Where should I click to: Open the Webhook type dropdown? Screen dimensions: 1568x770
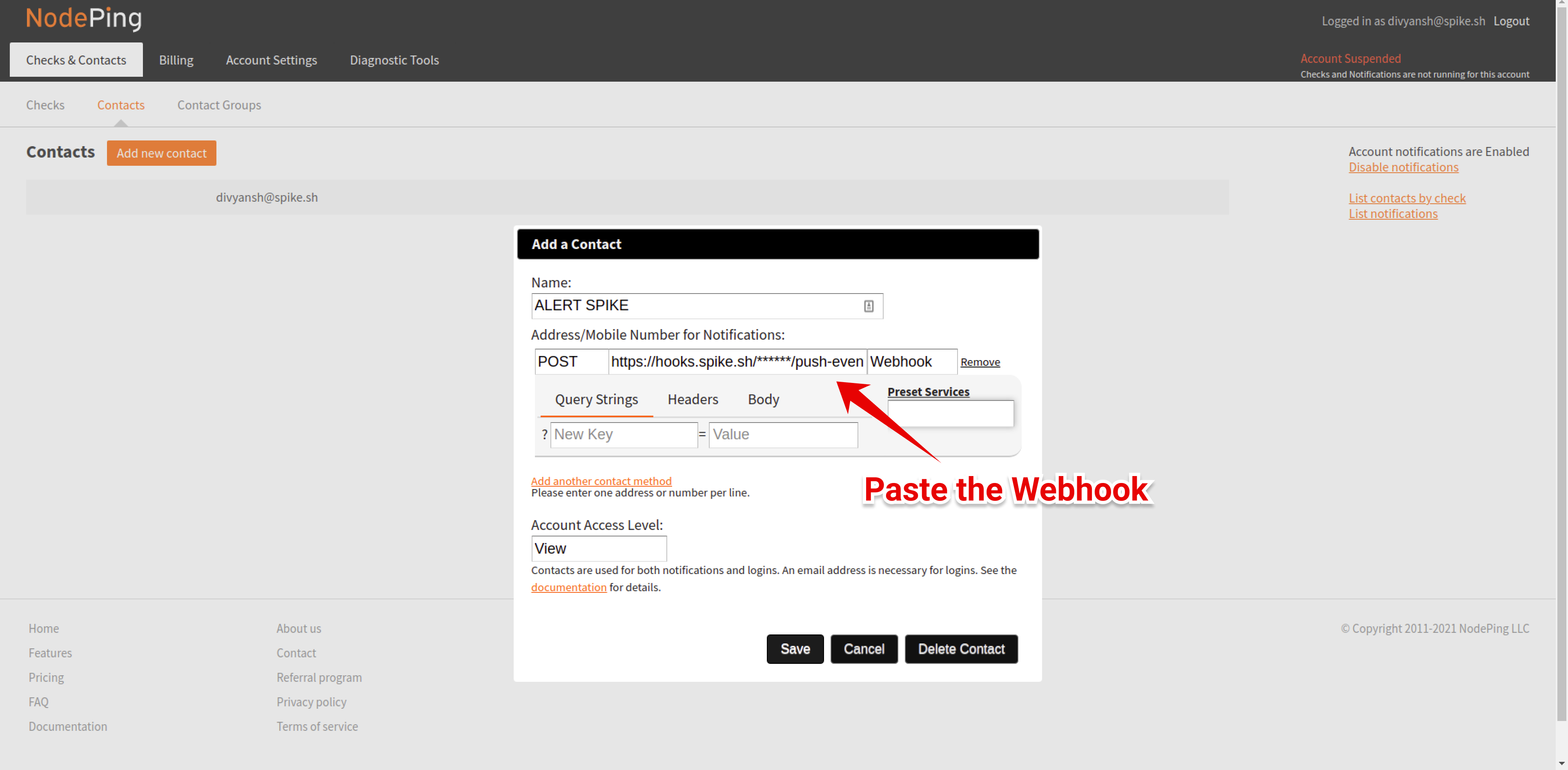pyautogui.click(x=913, y=362)
